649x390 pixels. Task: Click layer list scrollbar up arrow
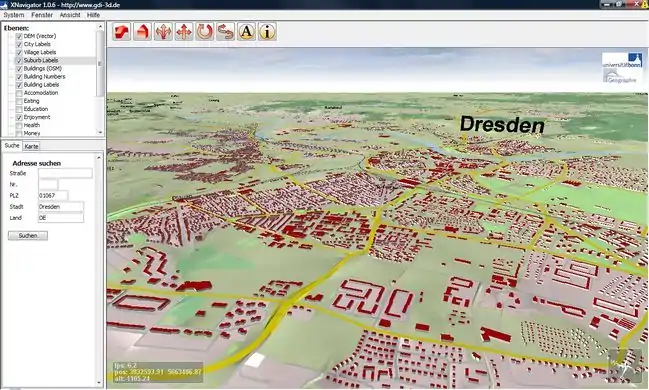click(100, 27)
